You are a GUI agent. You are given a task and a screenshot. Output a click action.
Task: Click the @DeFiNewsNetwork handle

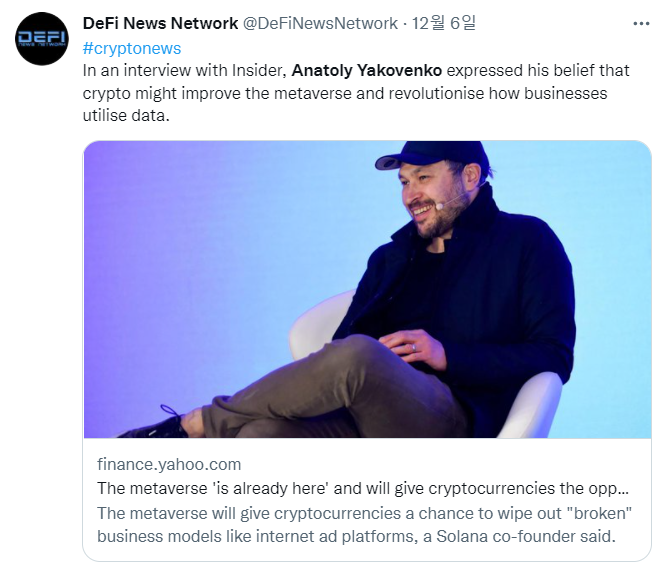click(320, 23)
